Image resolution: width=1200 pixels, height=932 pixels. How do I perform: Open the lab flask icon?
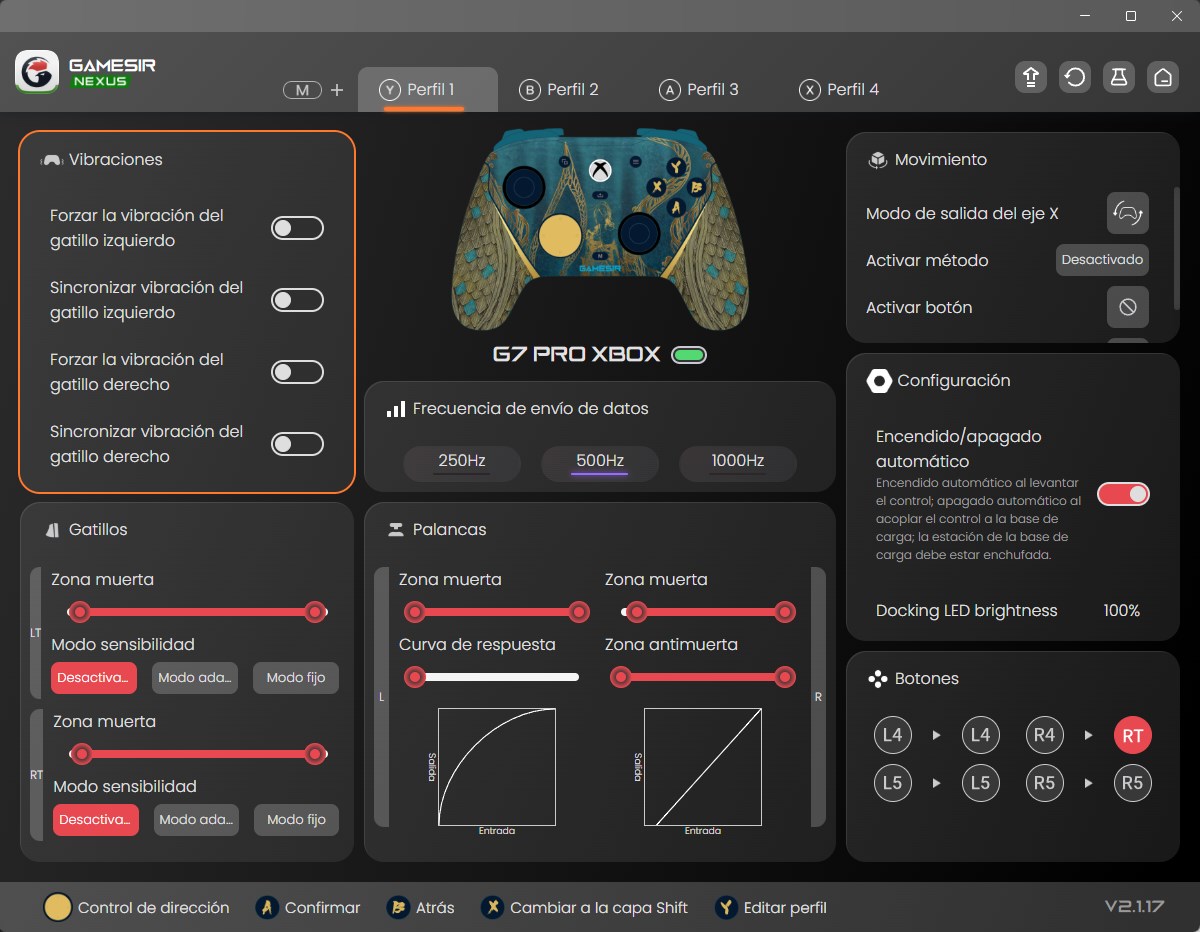[x=1119, y=77]
